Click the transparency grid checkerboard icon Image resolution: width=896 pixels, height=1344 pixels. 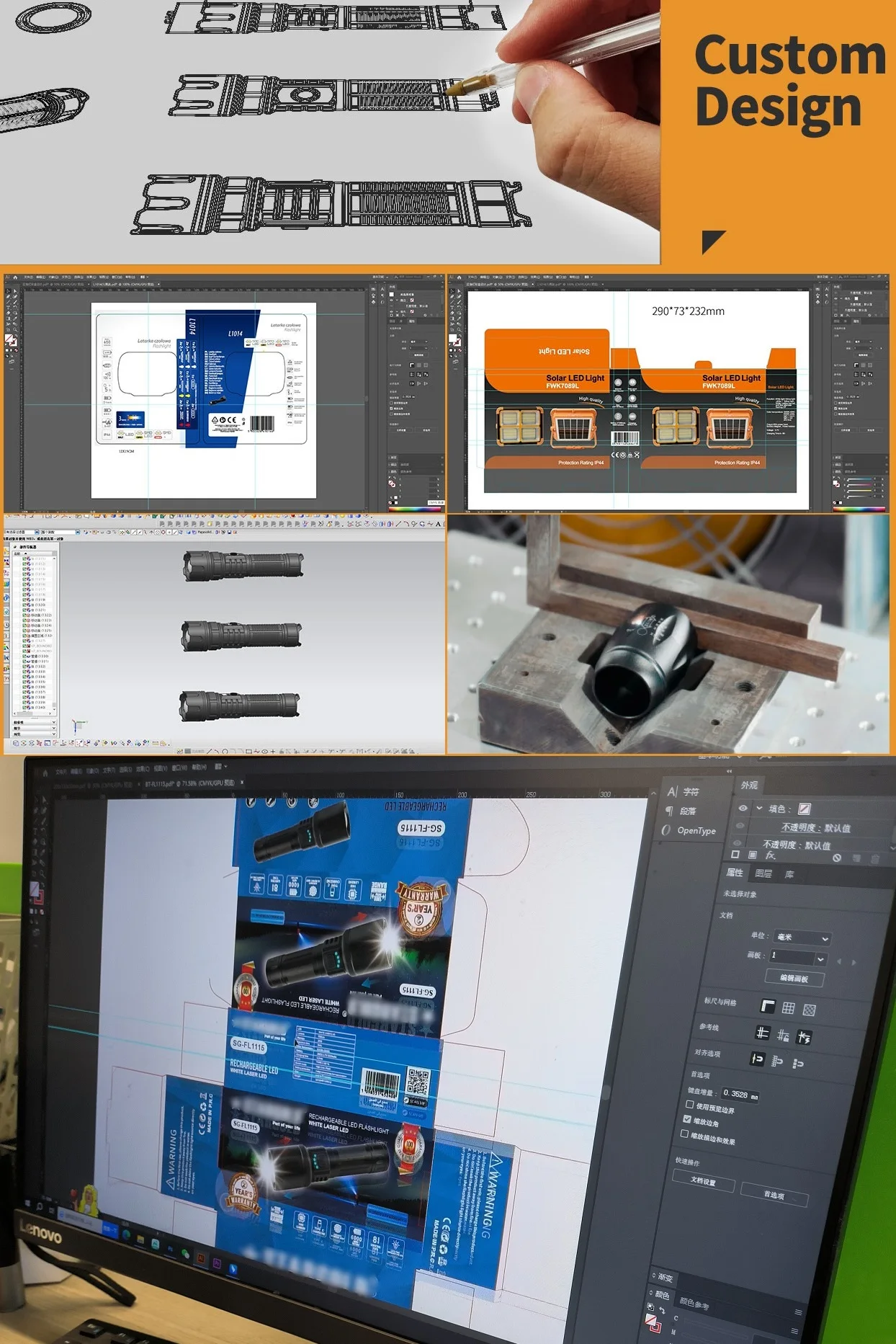coord(810,1010)
